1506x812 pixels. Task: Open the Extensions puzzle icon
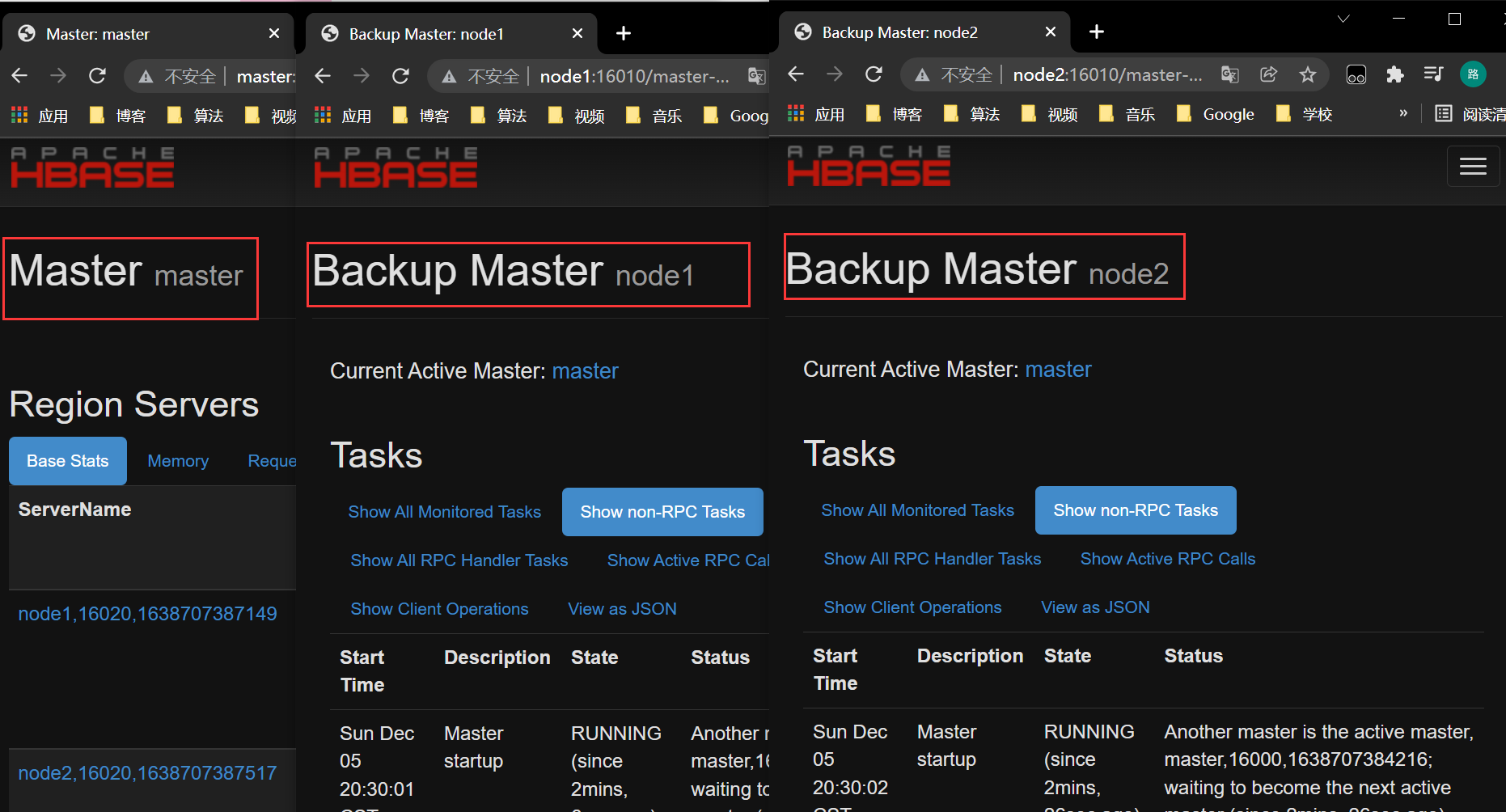pos(1394,74)
